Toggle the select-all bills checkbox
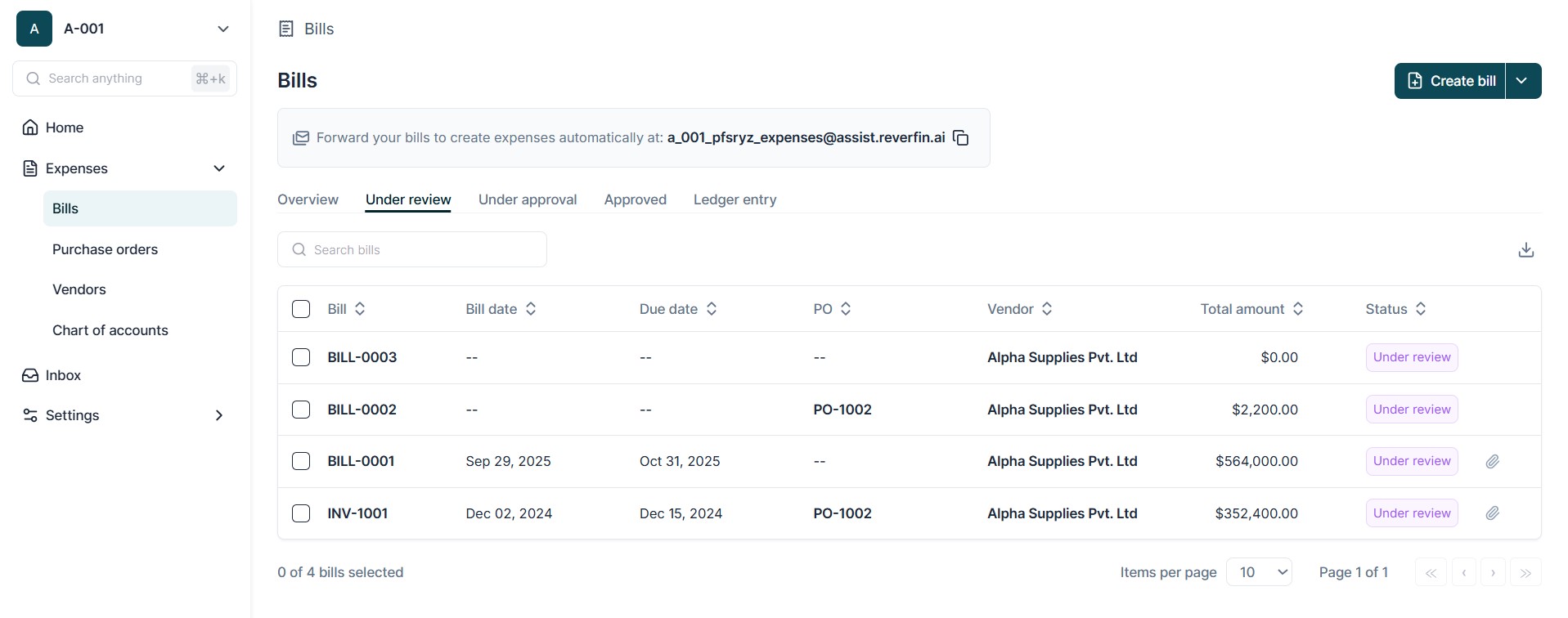 (301, 309)
